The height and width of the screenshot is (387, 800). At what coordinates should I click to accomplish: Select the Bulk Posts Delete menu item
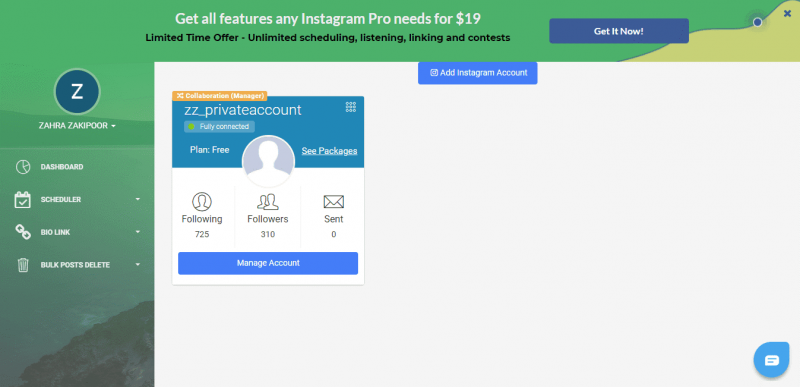(x=75, y=265)
